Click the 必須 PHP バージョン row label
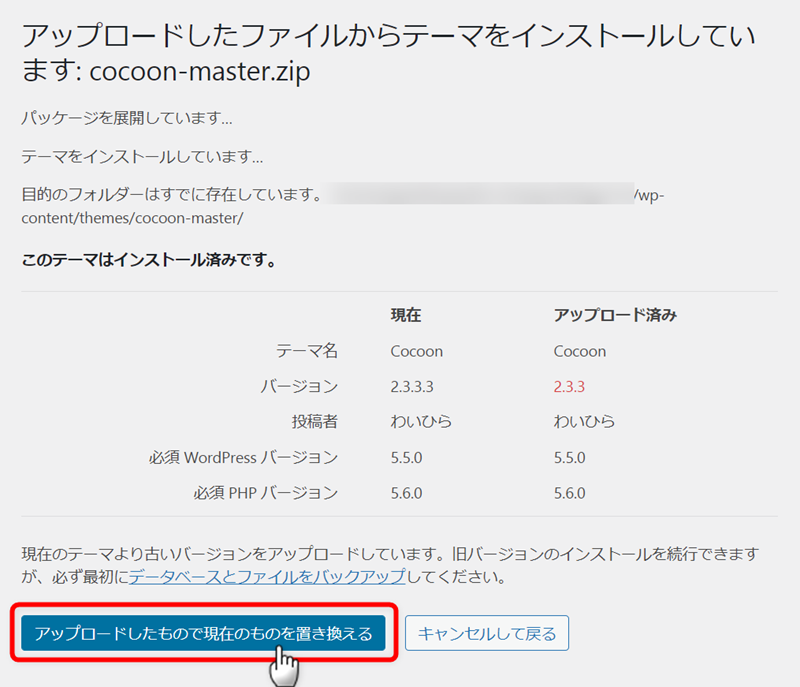 pos(265,493)
